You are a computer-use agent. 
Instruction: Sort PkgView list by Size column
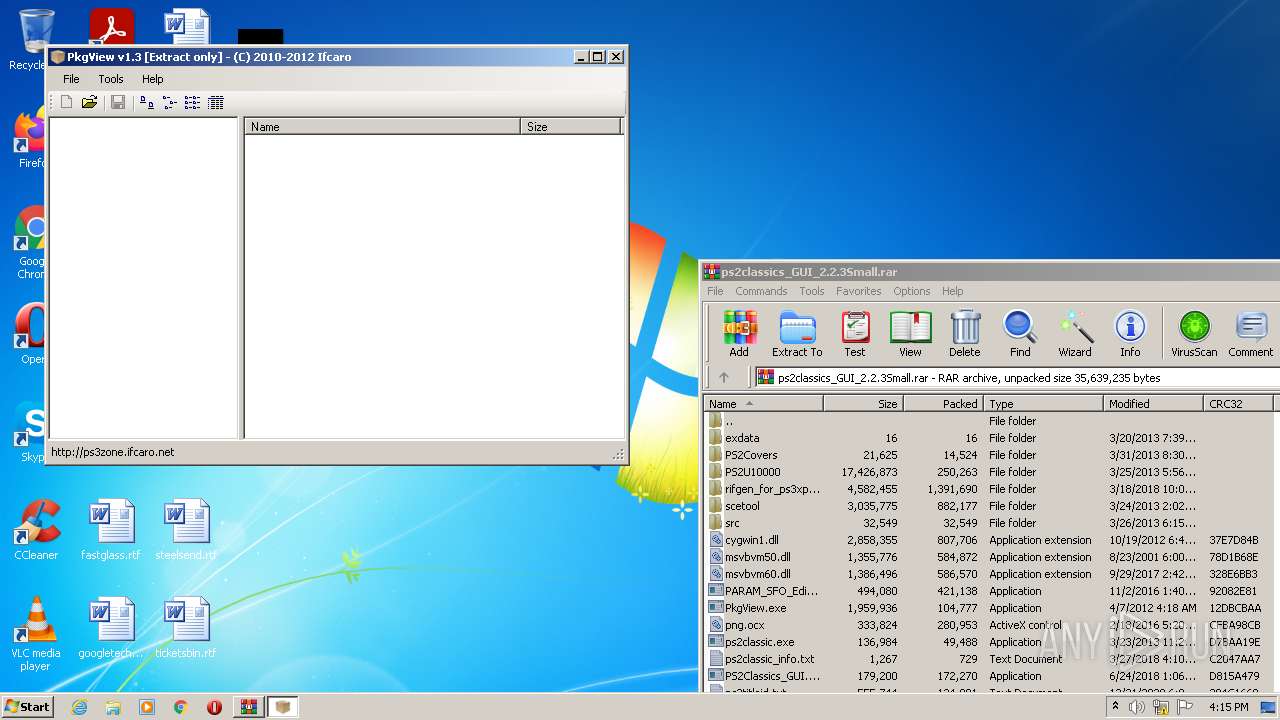[571, 127]
